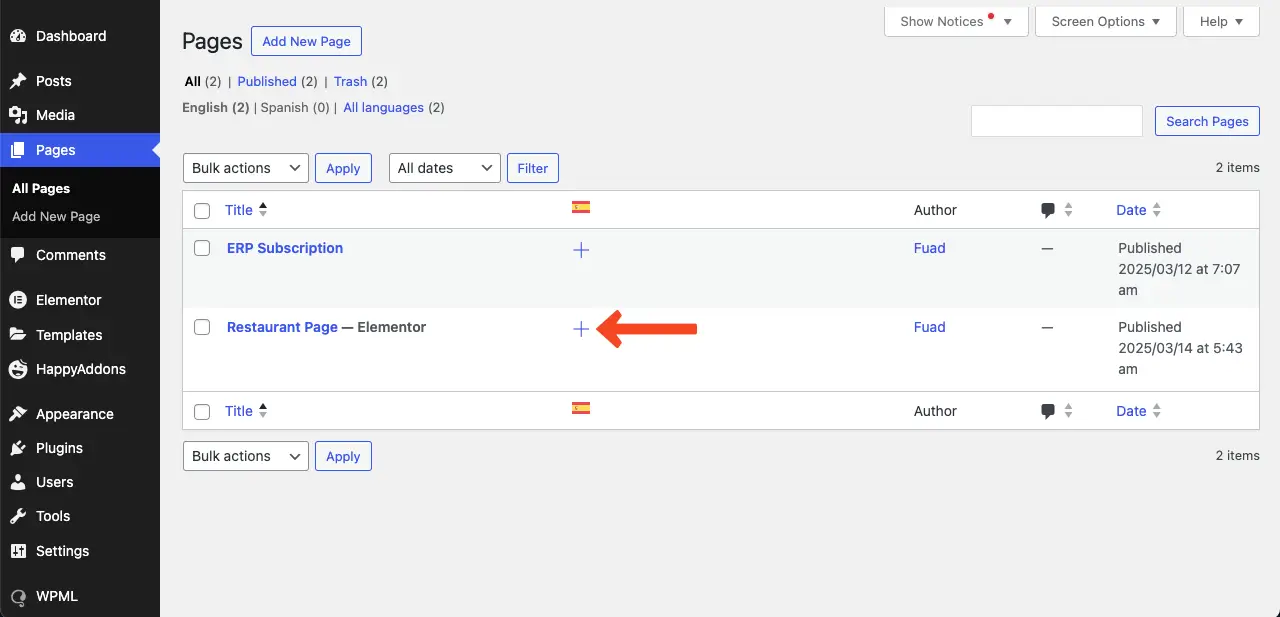Click the HappyAddons smiley icon
The image size is (1280, 617).
click(x=18, y=369)
